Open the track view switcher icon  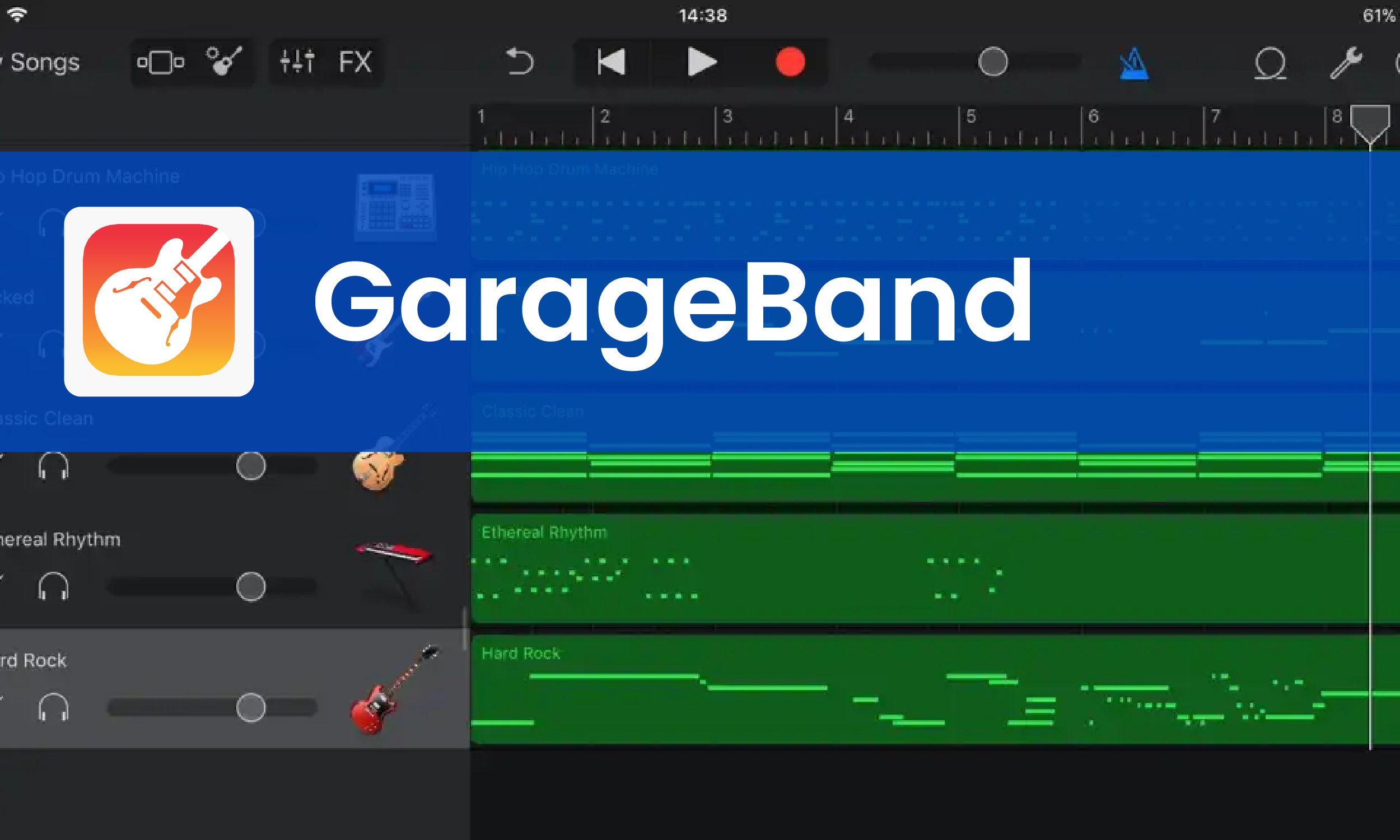click(x=161, y=62)
